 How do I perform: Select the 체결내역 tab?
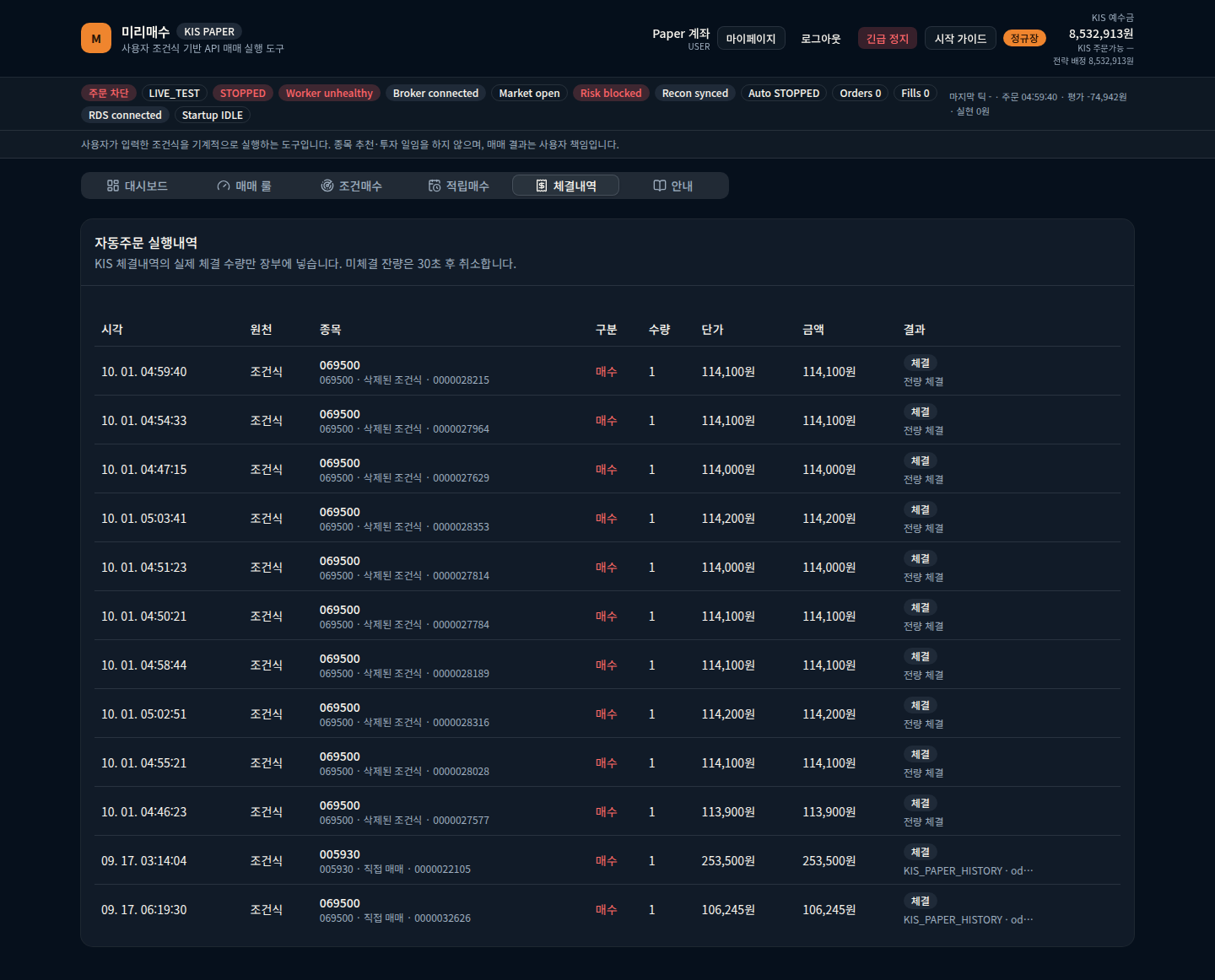(x=565, y=186)
